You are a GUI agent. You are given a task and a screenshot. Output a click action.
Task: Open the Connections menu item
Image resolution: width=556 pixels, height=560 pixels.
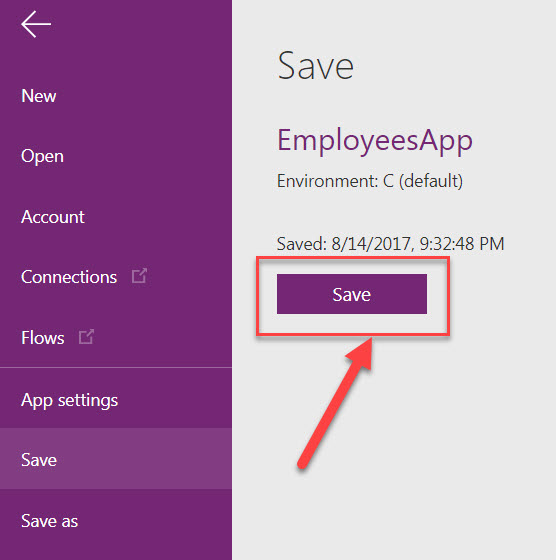(x=69, y=277)
